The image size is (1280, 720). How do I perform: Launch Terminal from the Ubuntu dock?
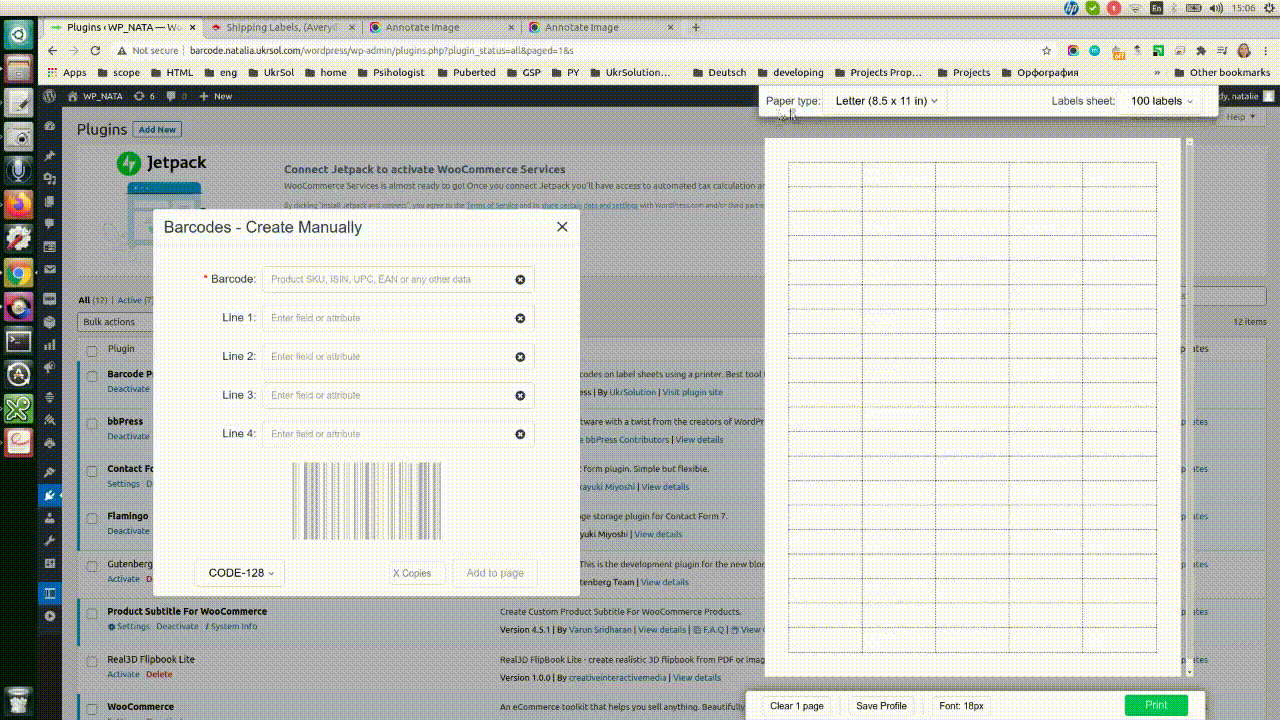click(x=18, y=340)
